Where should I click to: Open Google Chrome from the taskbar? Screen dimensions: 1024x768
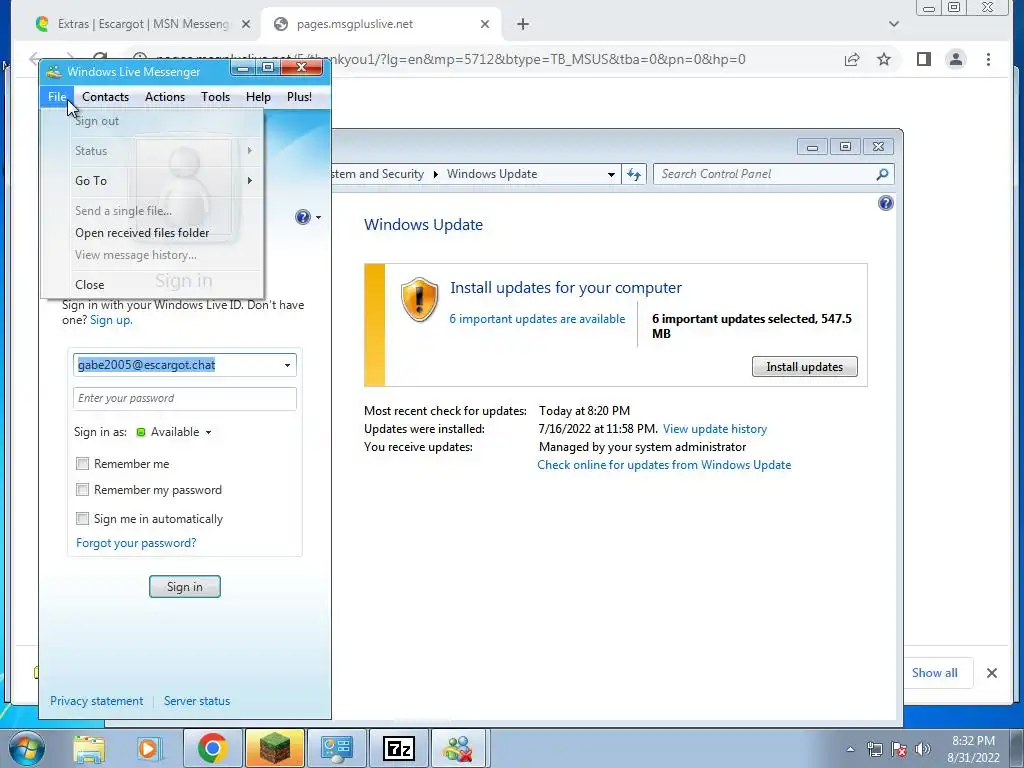[x=212, y=748]
